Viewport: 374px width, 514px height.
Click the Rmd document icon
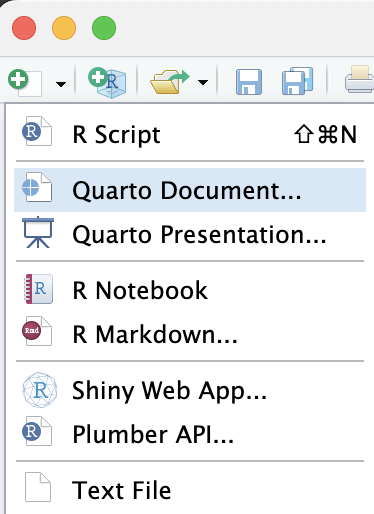click(37, 331)
